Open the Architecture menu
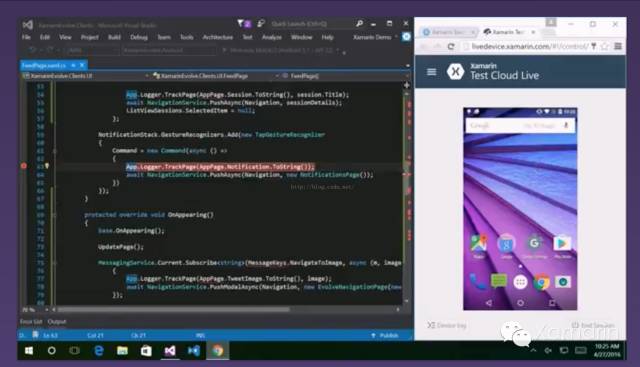Viewport: 640px width, 367px height. pyautogui.click(x=218, y=37)
